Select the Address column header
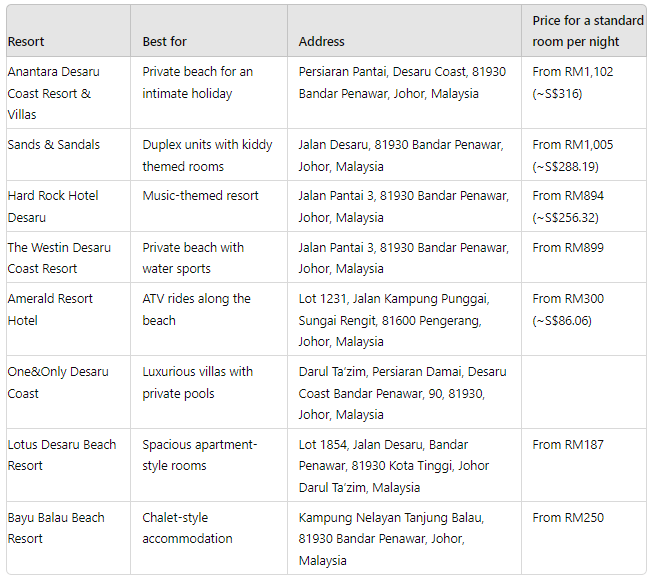Viewport: 654px width, 581px height. tap(321, 42)
